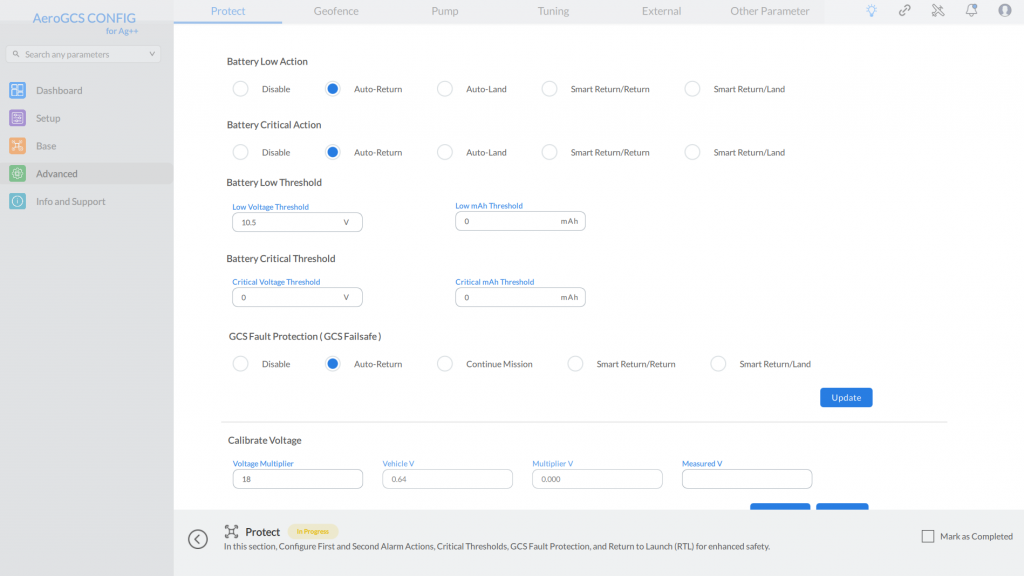1024x576 pixels.
Task: Open the notifications bell icon
Action: [969, 10]
